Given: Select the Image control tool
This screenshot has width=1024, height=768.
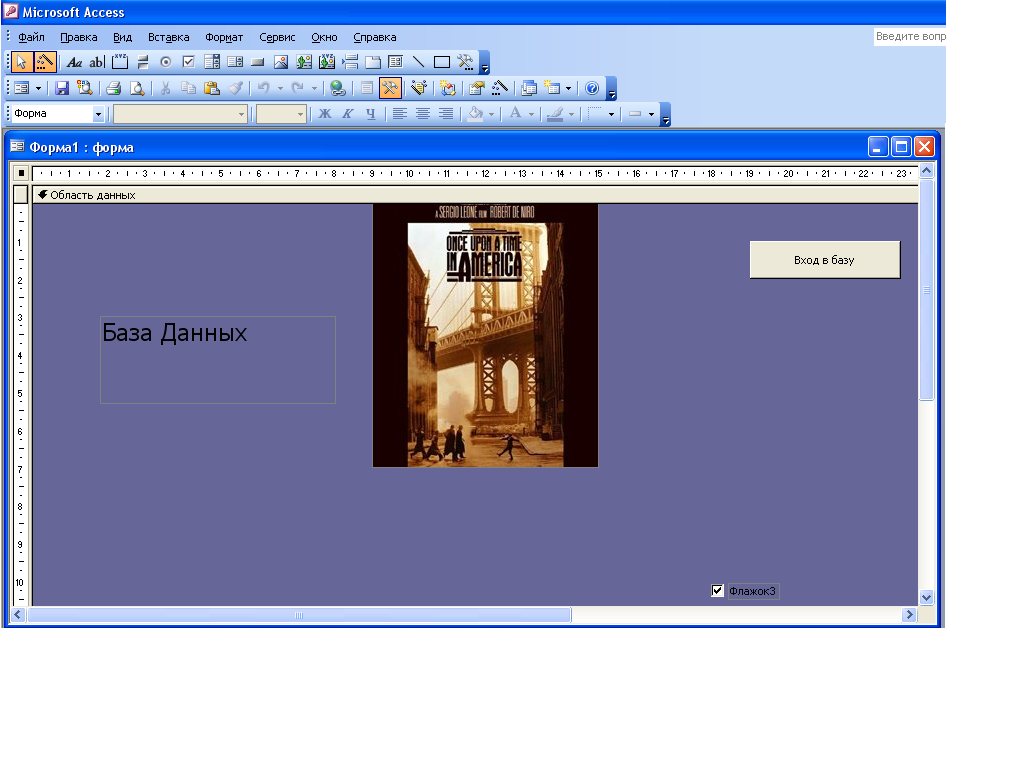Looking at the screenshot, I should (x=281, y=62).
